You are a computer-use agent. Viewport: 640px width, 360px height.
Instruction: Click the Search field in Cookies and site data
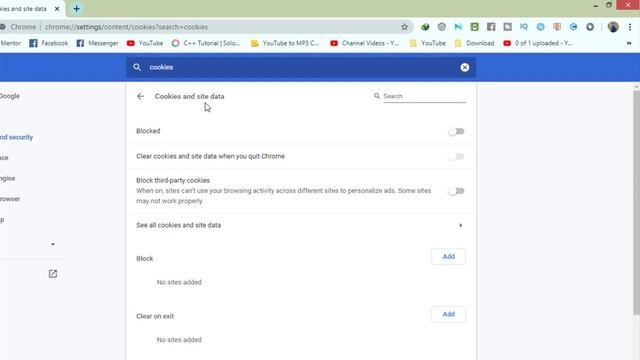[x=424, y=96]
